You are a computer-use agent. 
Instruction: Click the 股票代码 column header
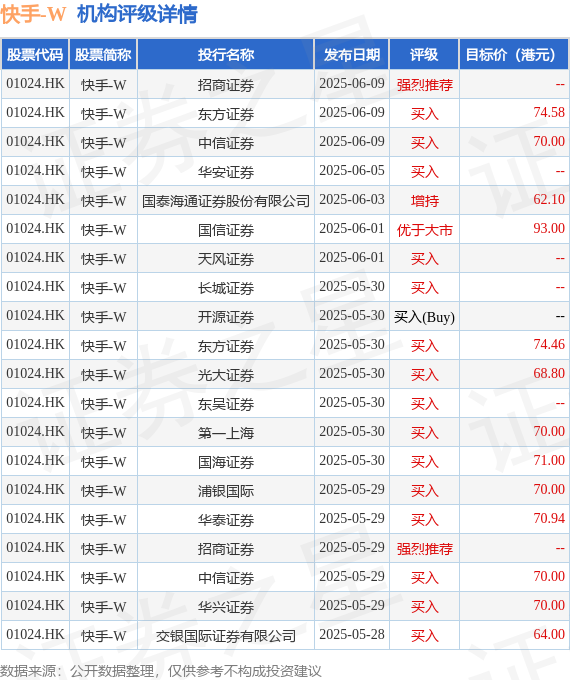35,55
